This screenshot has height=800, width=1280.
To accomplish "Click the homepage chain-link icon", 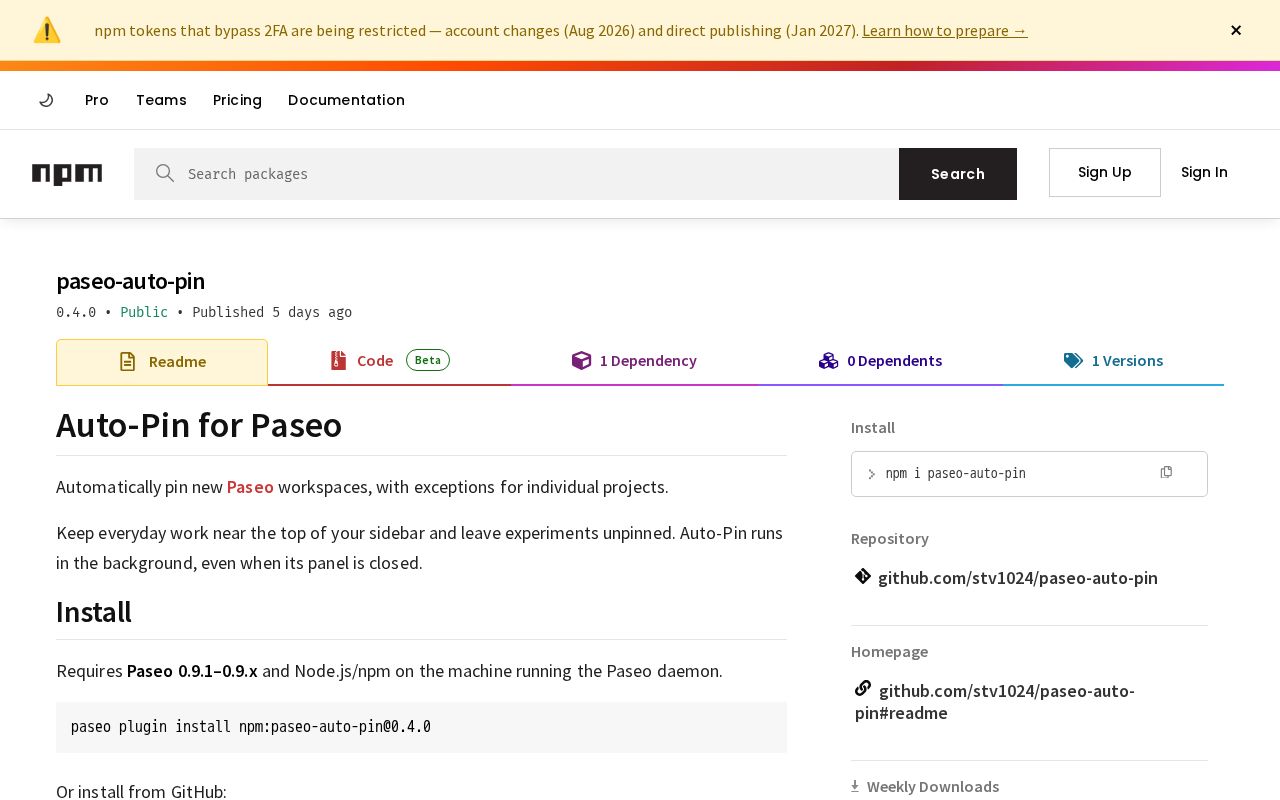I will (863, 688).
